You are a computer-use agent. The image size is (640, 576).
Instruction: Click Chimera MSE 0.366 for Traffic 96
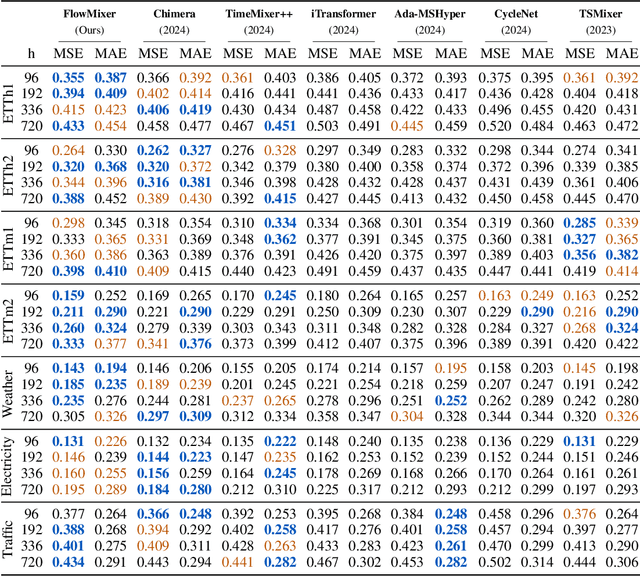[x=153, y=514]
